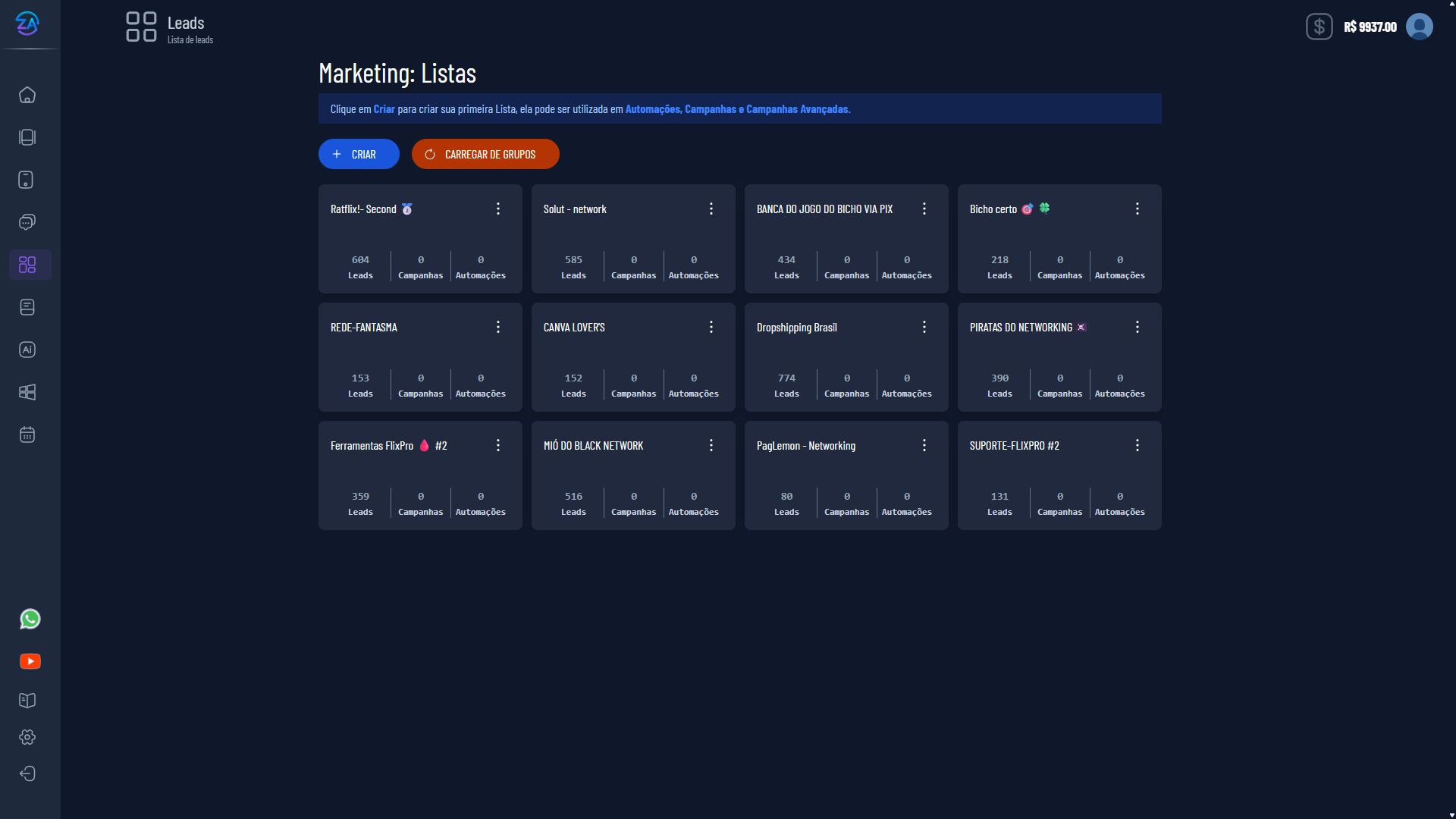Click the CRIAR button
Image resolution: width=1456 pixels, height=819 pixels.
[x=359, y=154]
